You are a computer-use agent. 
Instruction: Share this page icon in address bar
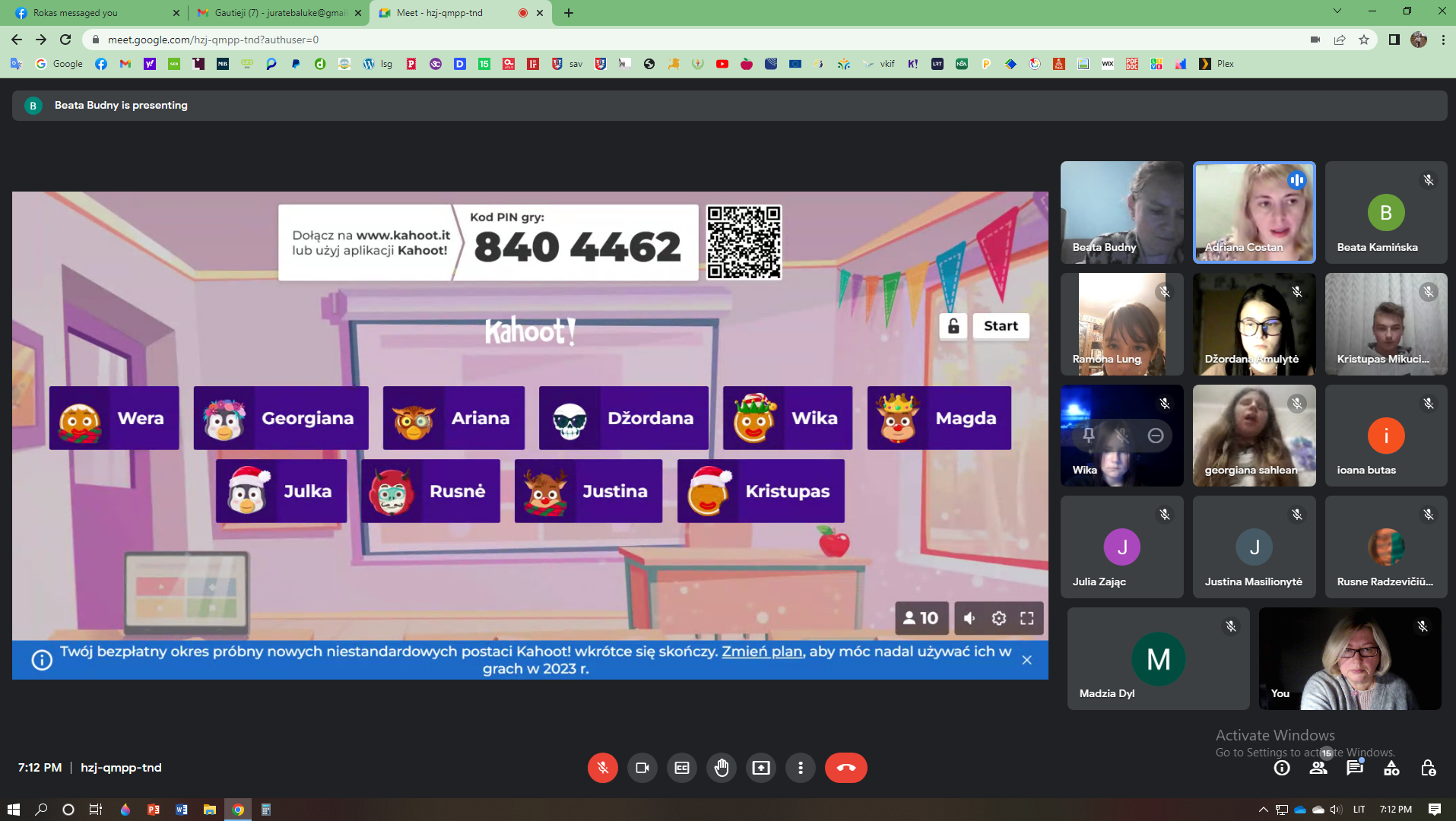pyautogui.click(x=1340, y=40)
